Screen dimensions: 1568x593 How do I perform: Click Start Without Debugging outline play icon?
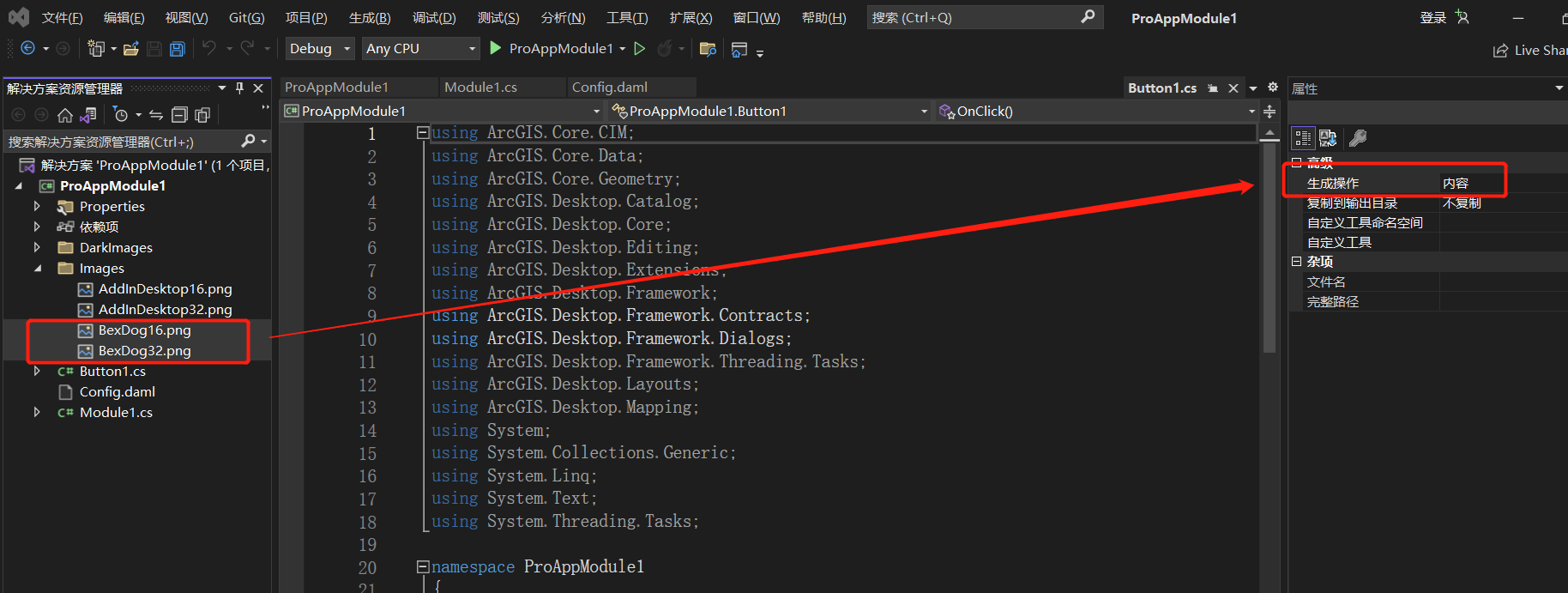[640, 49]
